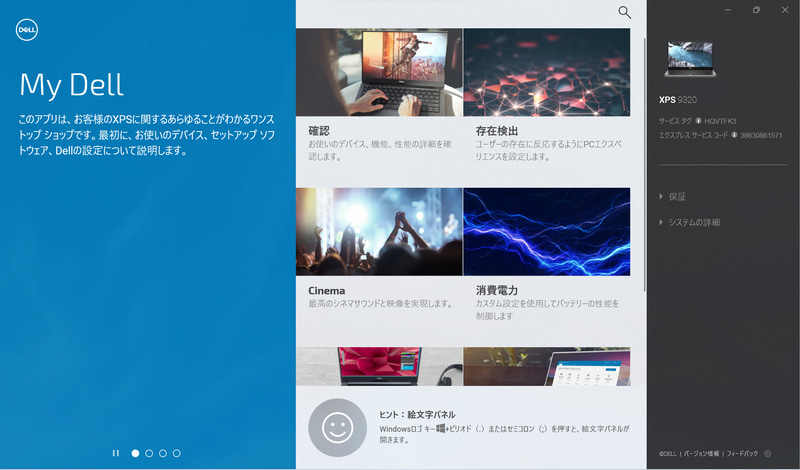Expand the 保証 section

(x=672, y=196)
